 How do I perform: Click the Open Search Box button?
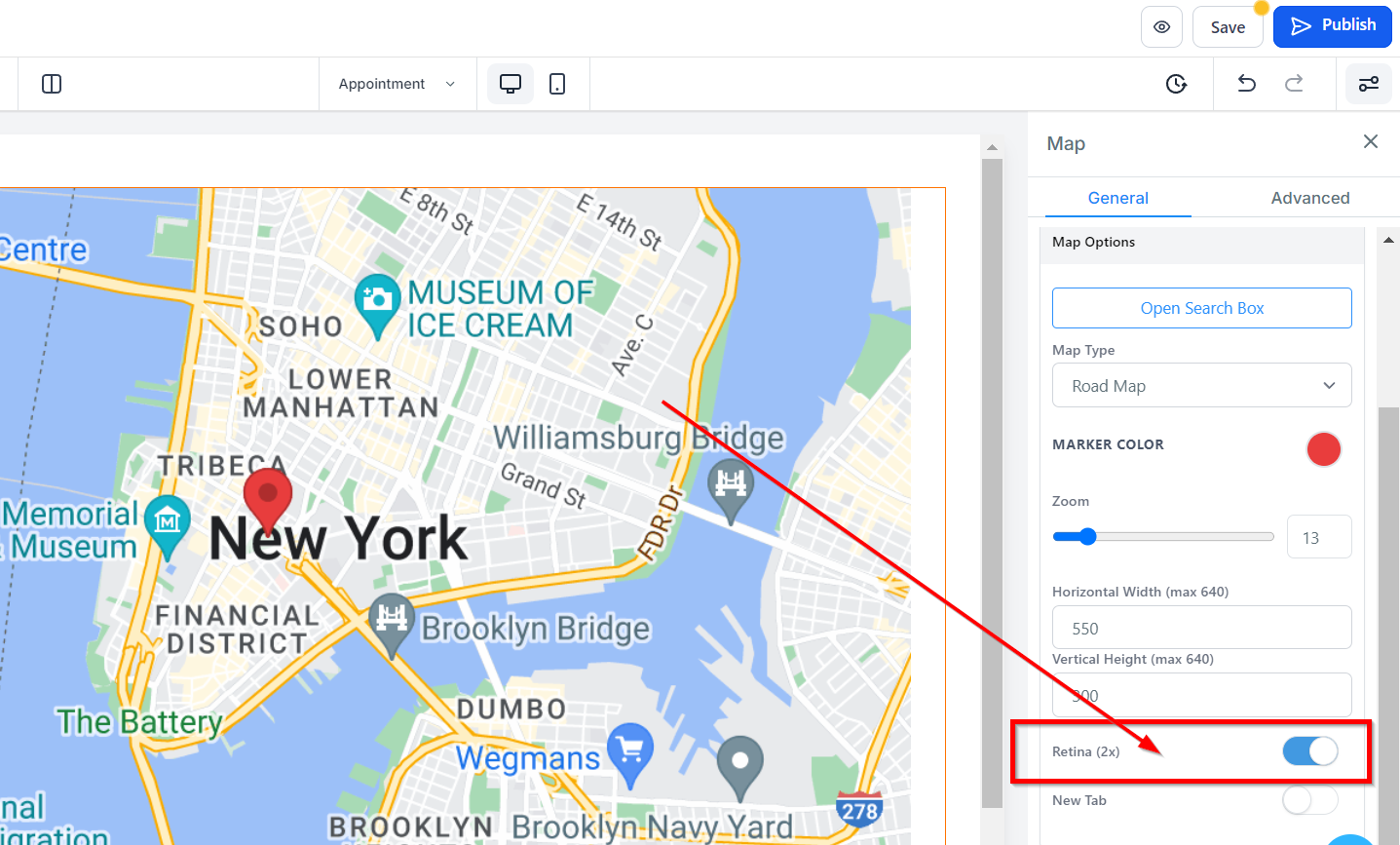pyautogui.click(x=1202, y=308)
